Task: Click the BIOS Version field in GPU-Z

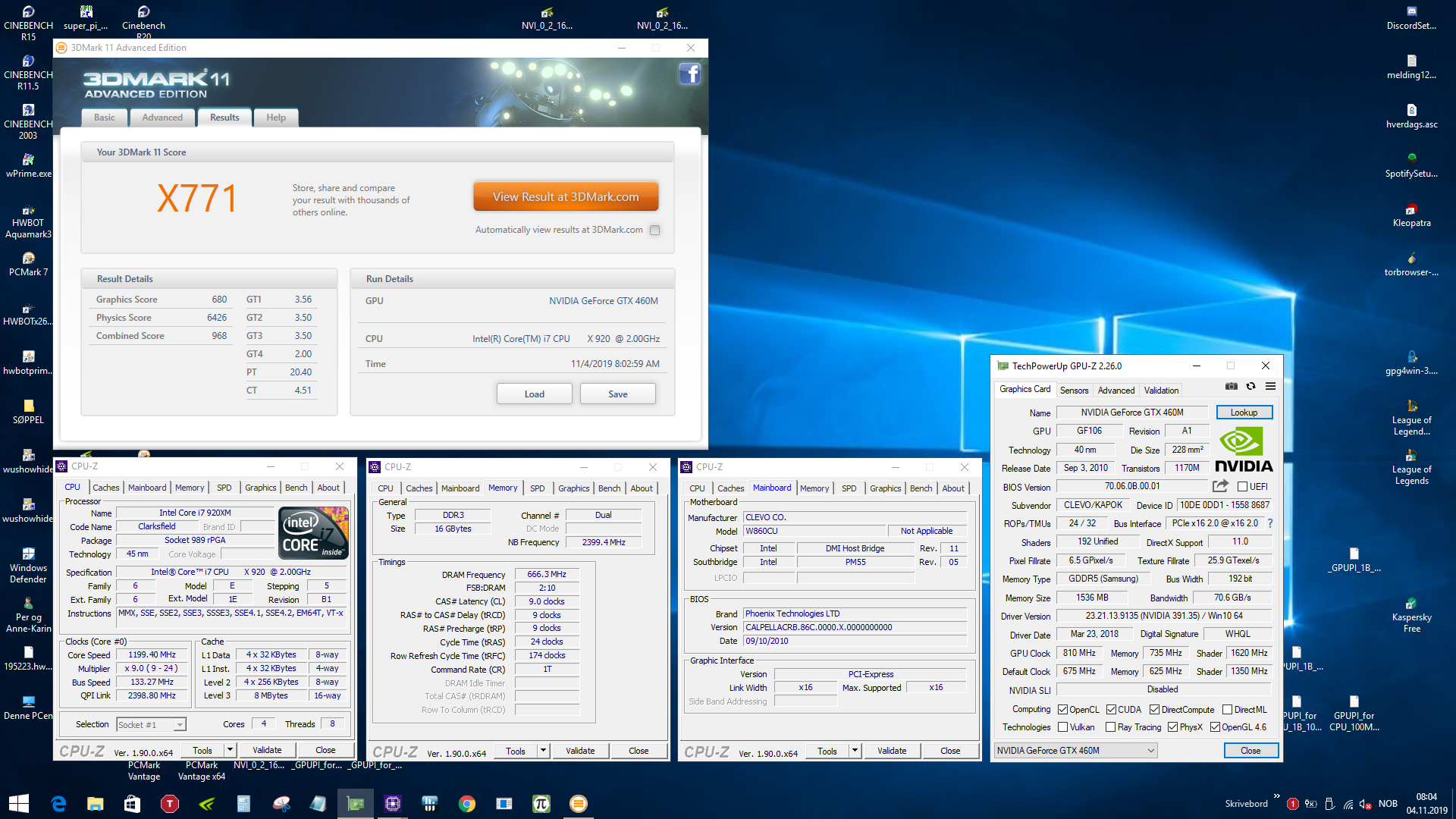Action: point(1131,487)
